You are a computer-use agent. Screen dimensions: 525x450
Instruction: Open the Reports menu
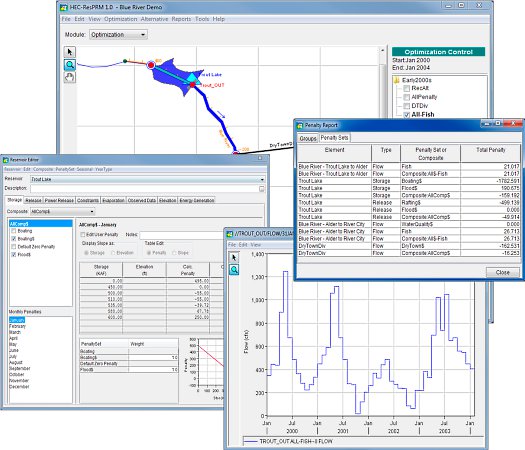[x=181, y=19]
